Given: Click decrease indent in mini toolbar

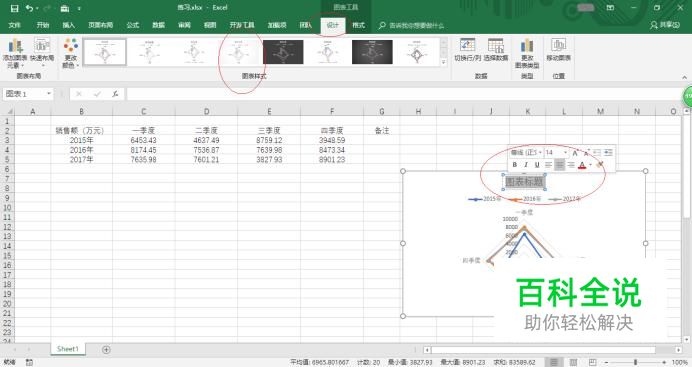Looking at the screenshot, I should 597,153.
